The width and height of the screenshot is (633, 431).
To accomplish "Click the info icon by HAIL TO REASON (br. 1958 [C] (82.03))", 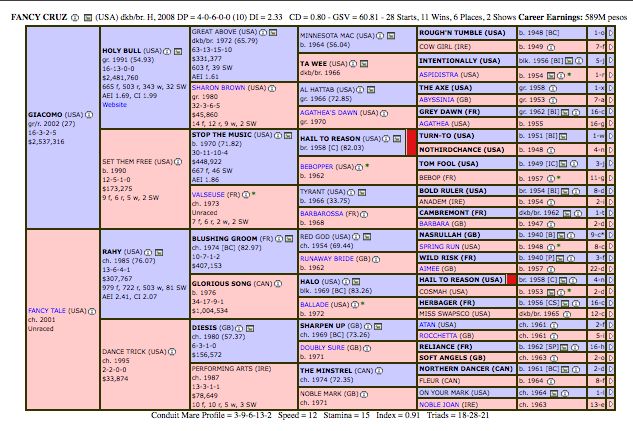I will (386, 139).
